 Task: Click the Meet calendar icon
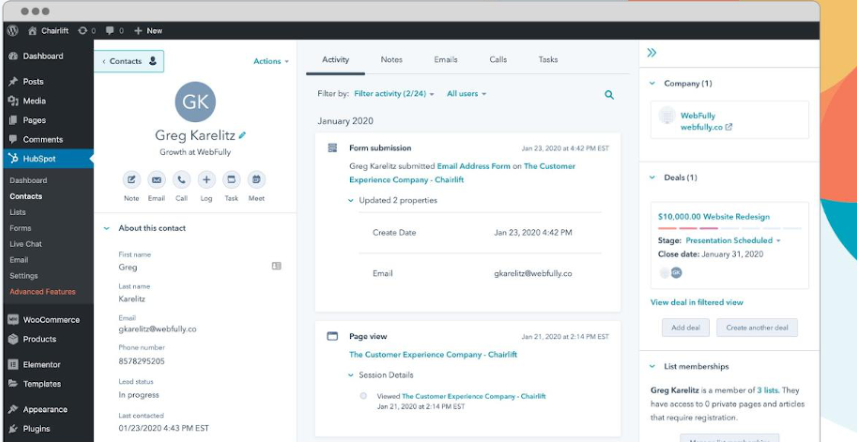(x=256, y=179)
